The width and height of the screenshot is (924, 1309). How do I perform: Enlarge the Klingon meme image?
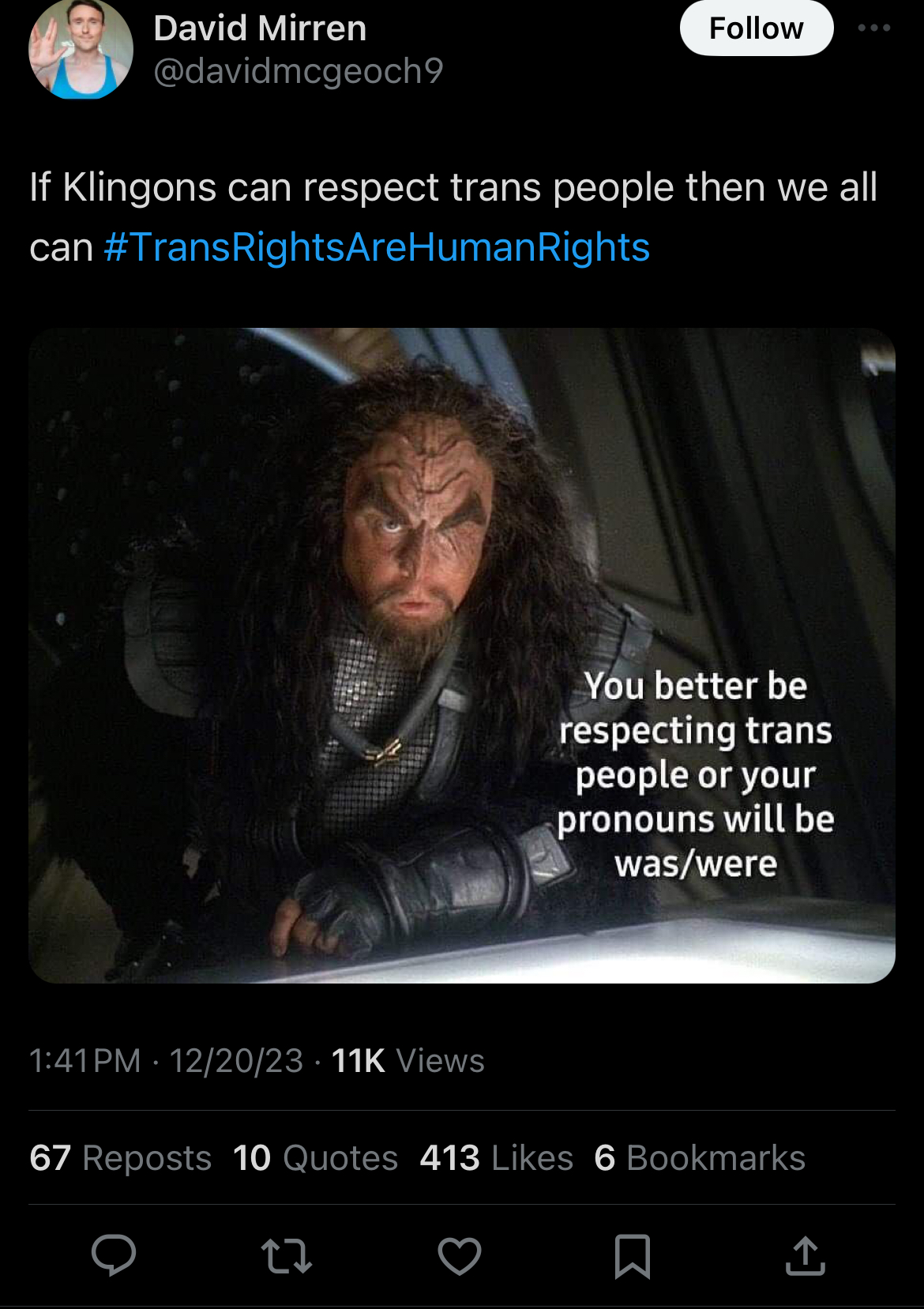point(462,656)
